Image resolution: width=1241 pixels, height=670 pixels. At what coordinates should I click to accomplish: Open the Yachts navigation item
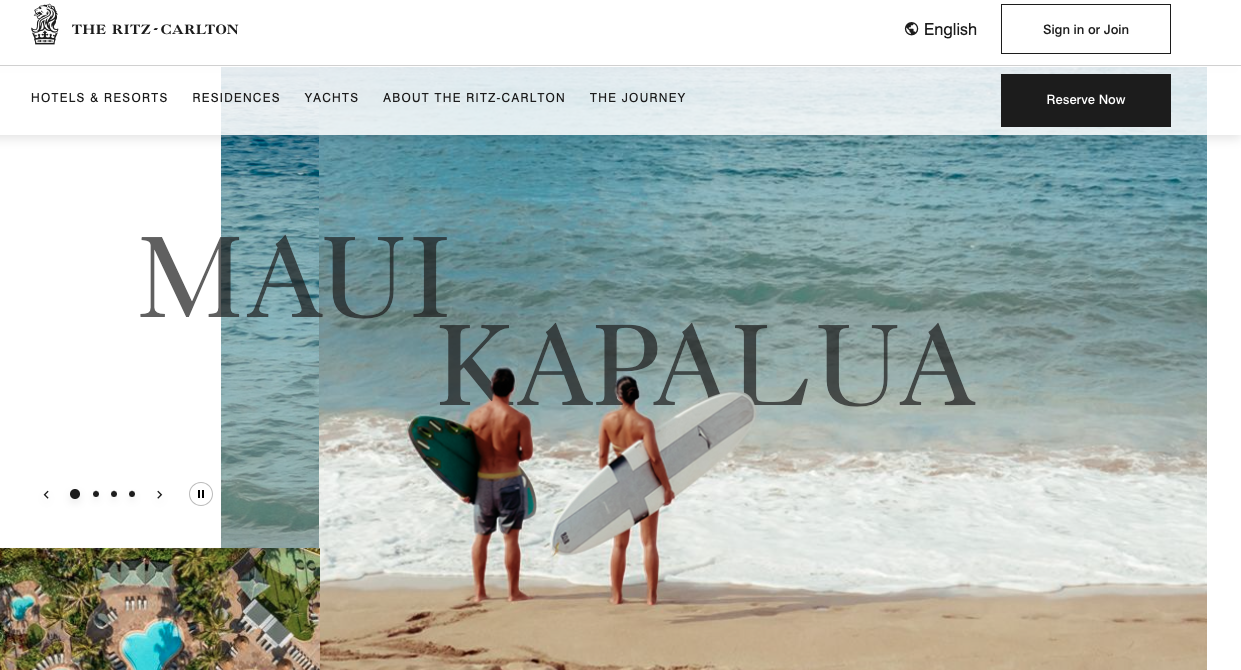coord(331,98)
